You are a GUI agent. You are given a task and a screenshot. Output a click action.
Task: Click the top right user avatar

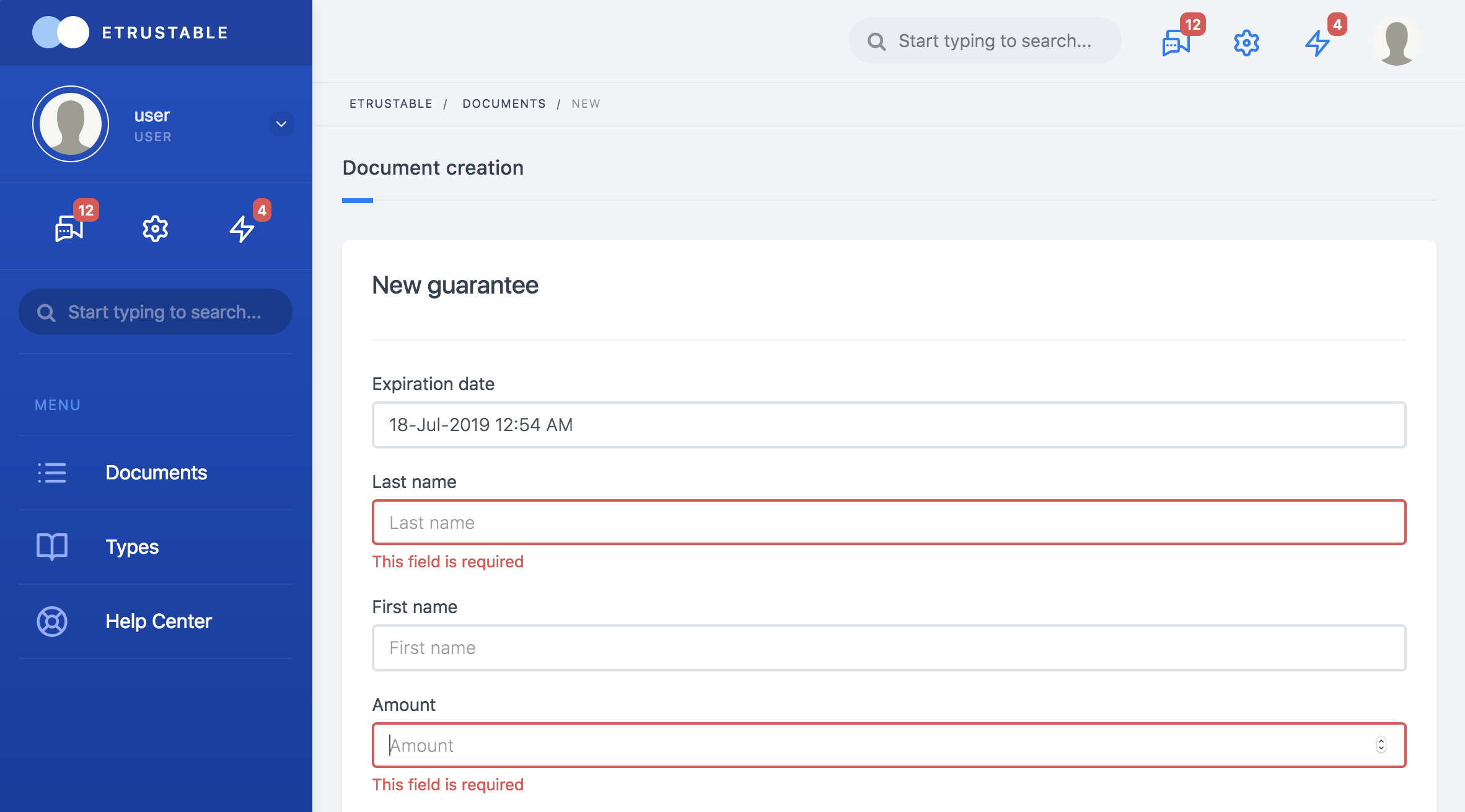point(1396,42)
